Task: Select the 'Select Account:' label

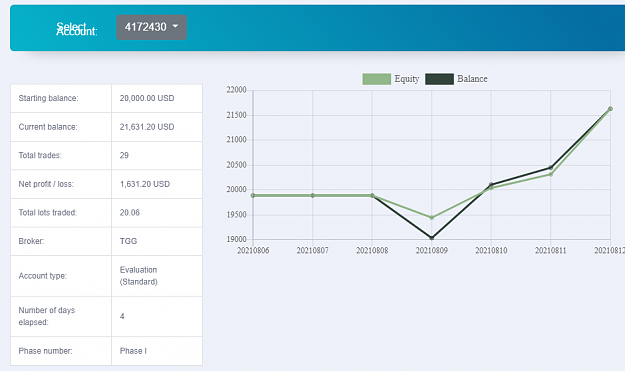Action: (77, 29)
